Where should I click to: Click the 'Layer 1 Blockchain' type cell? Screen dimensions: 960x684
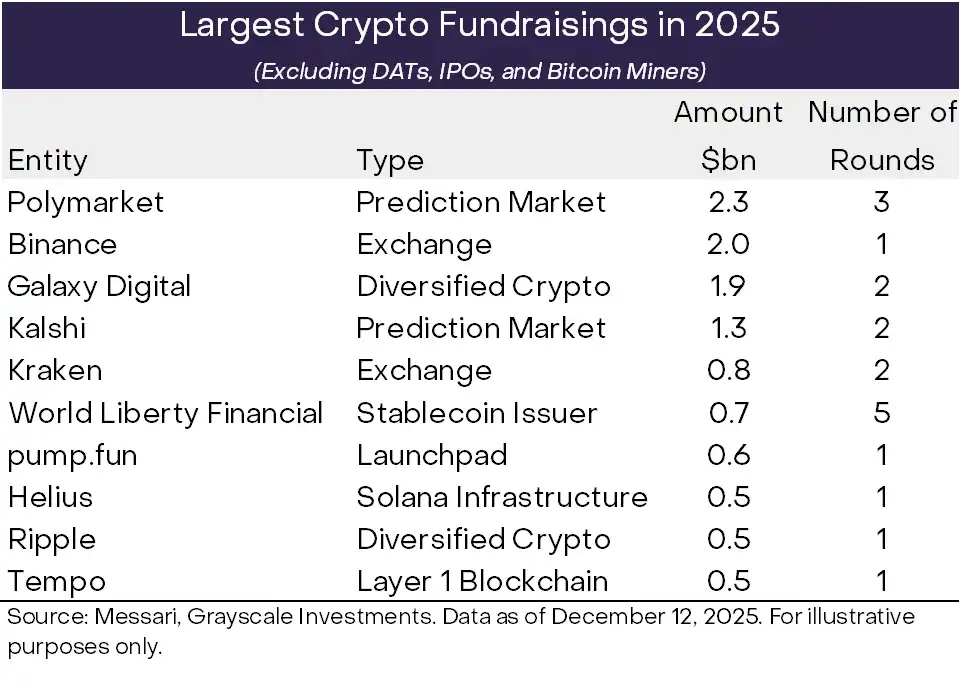[482, 581]
